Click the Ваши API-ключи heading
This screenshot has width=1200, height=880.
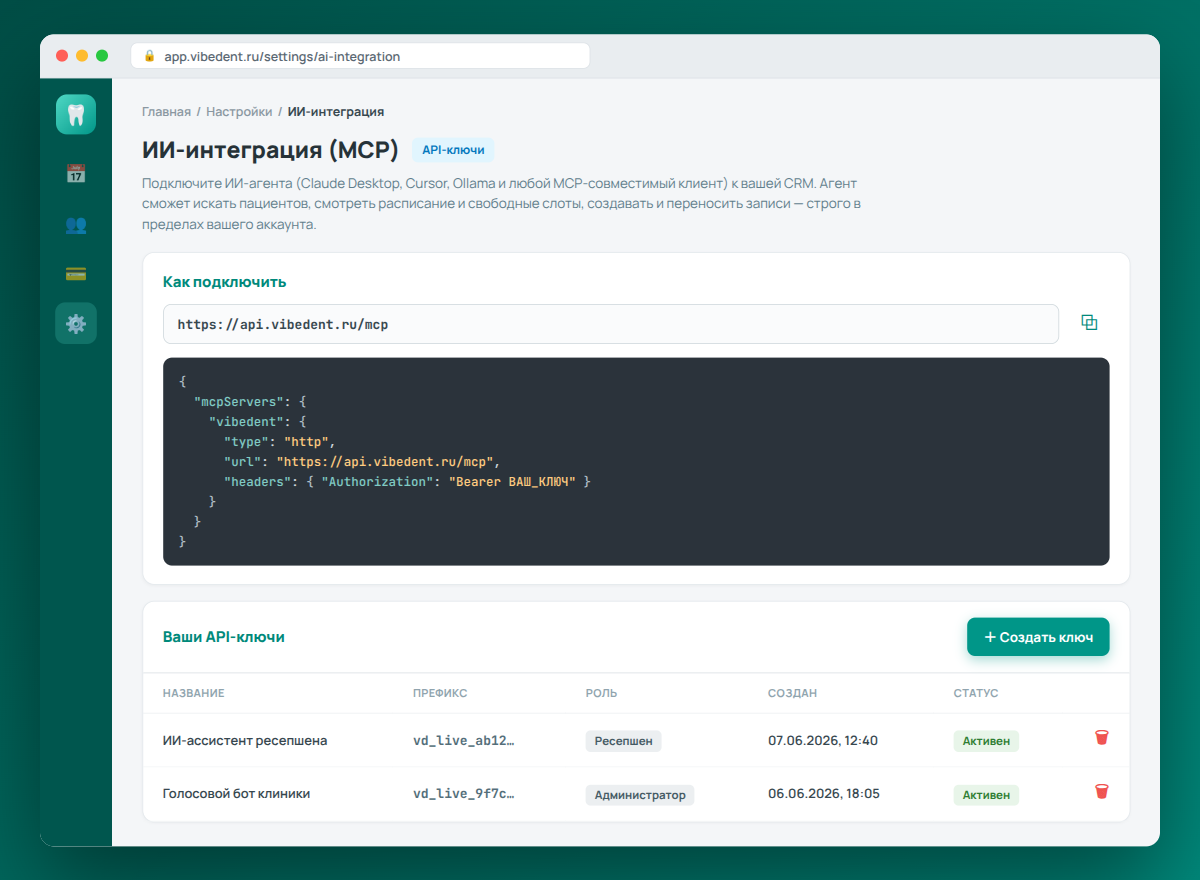coord(224,637)
